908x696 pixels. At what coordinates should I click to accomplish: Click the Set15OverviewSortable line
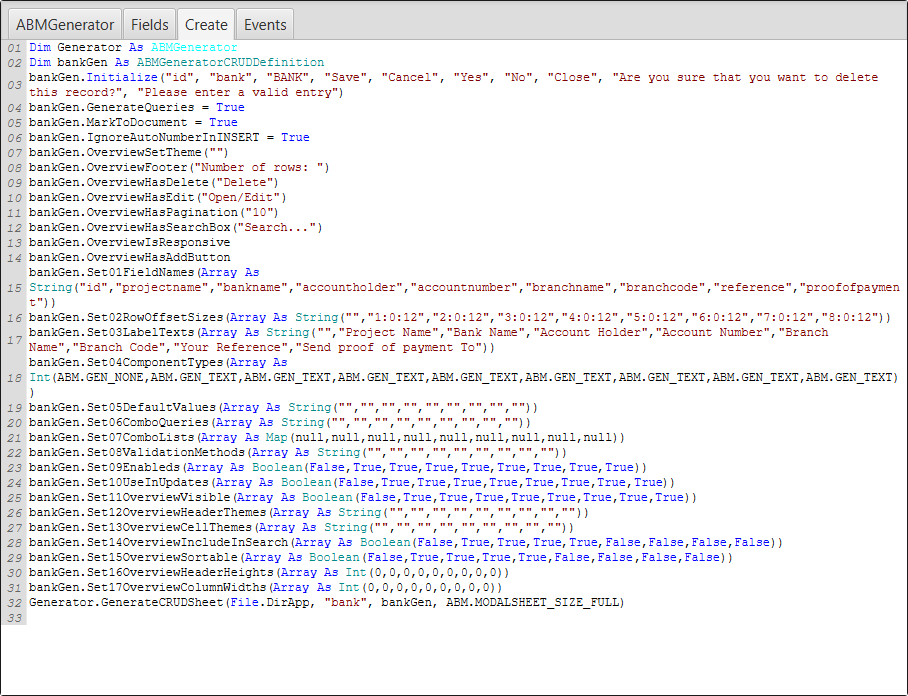tap(380, 558)
